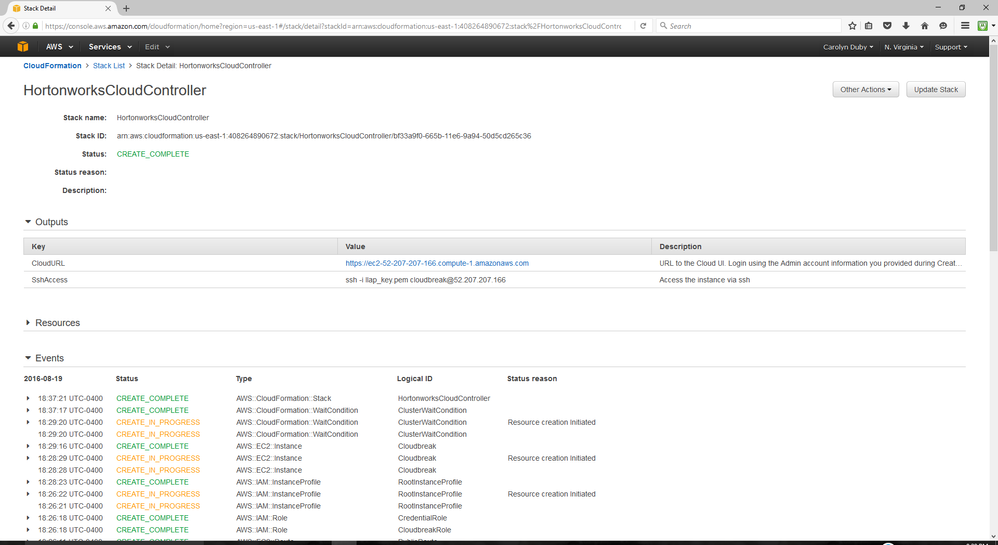
Task: Expand the 18:26:18 CredentialRole event row
Action: coord(28,518)
